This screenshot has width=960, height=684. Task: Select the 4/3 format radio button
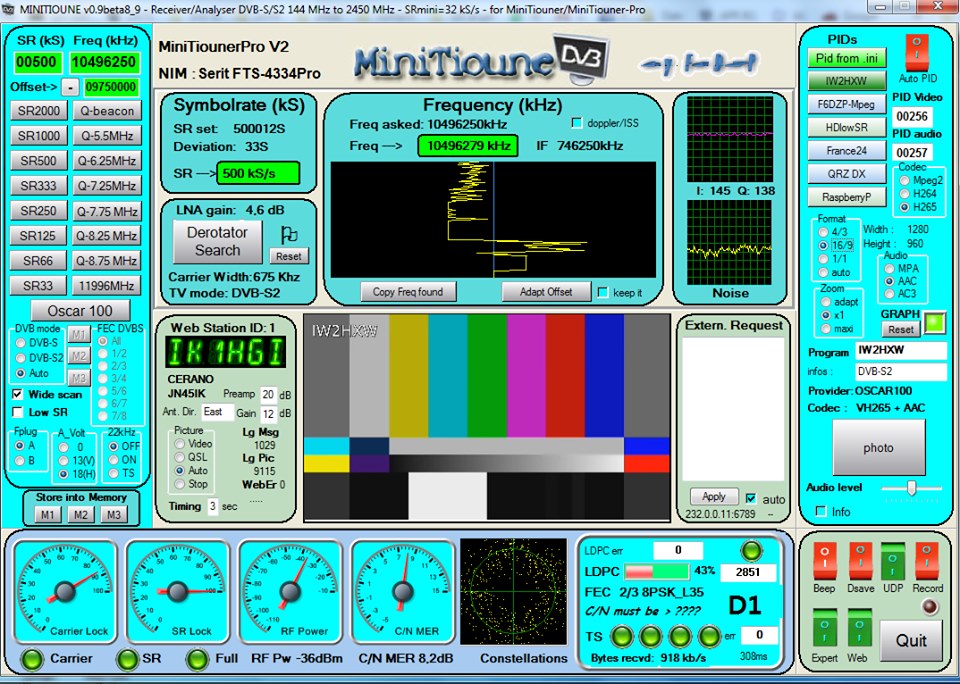pos(823,232)
